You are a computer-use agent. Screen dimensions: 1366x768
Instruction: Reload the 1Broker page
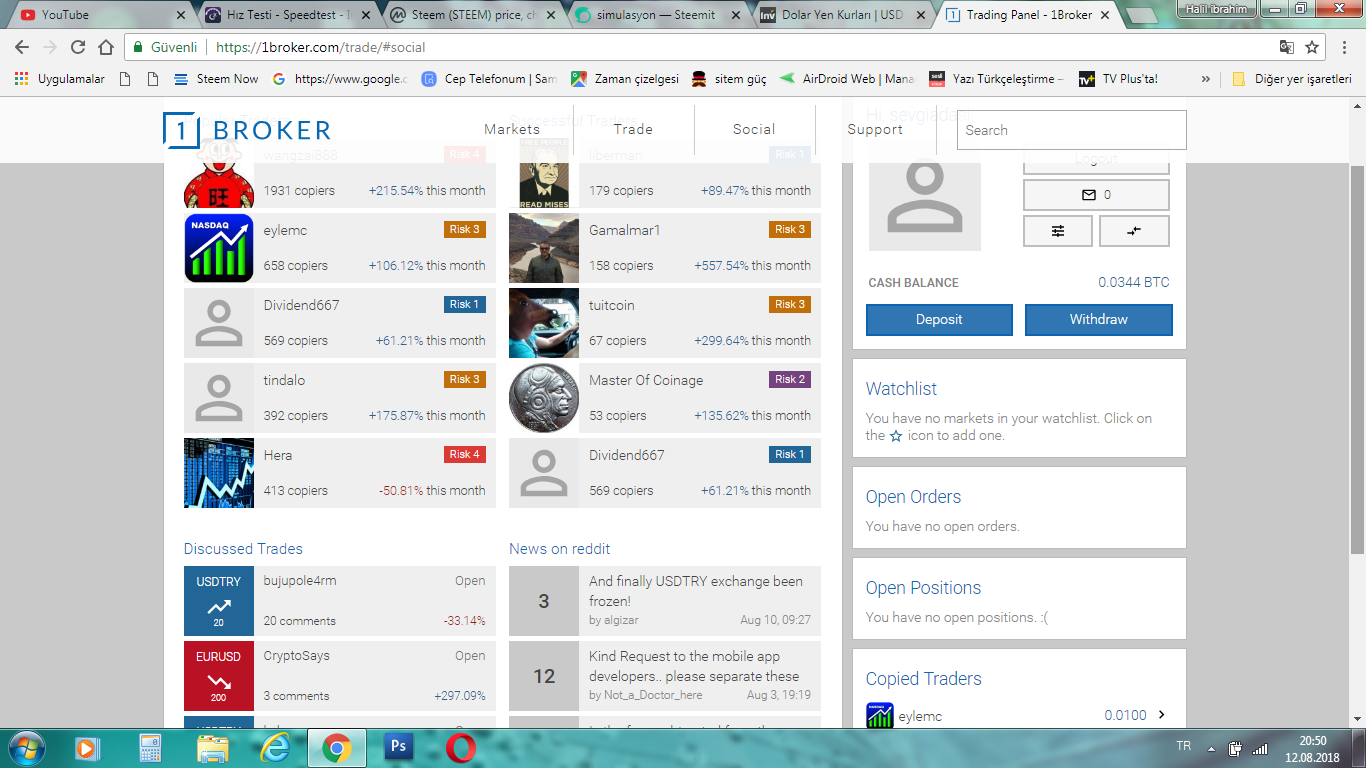pyautogui.click(x=78, y=47)
